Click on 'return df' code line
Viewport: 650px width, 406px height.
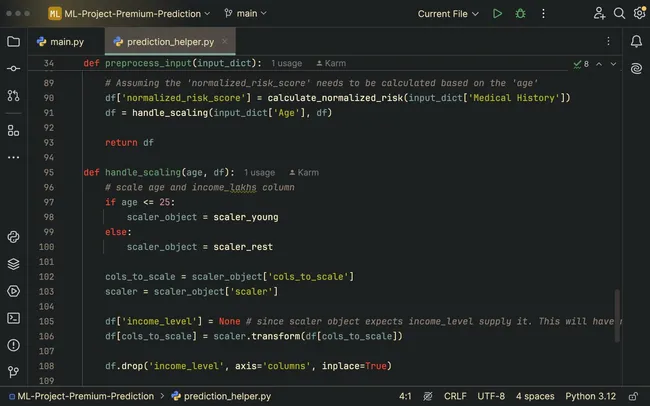[x=129, y=143]
